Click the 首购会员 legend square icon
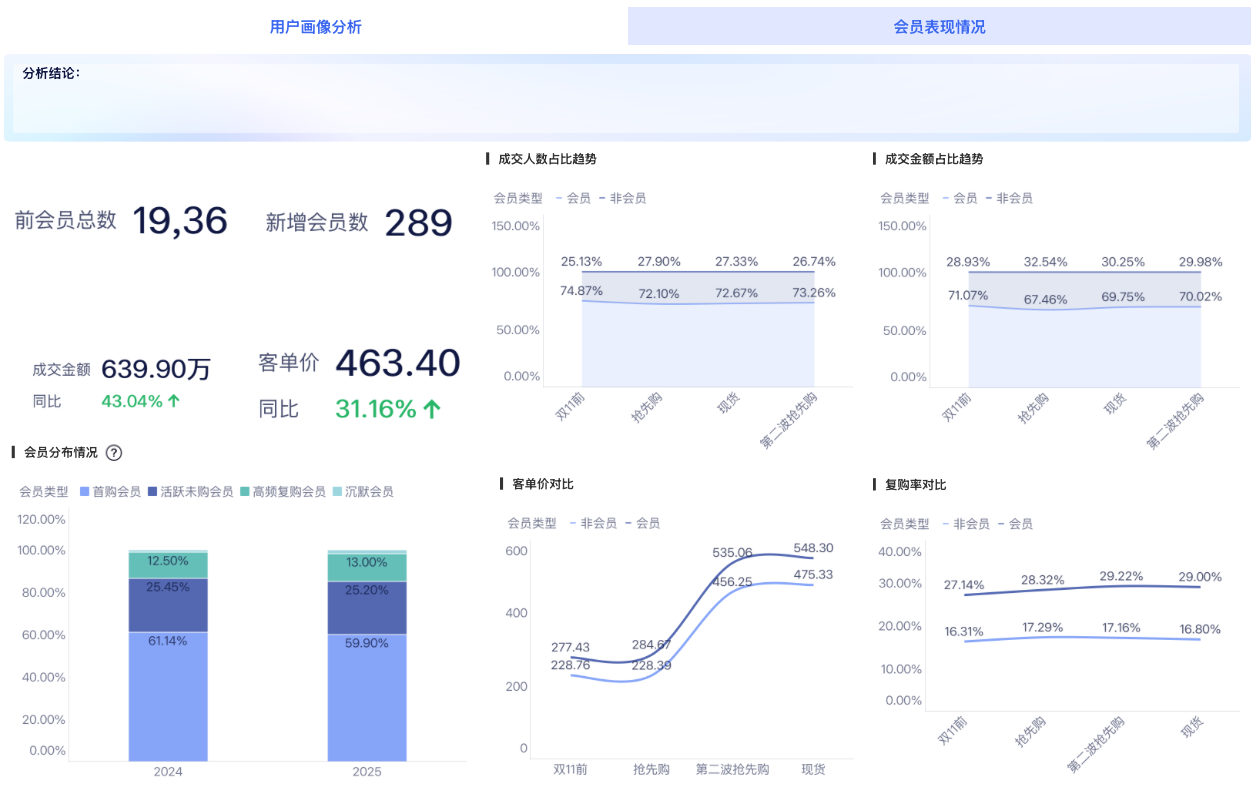 [83, 491]
